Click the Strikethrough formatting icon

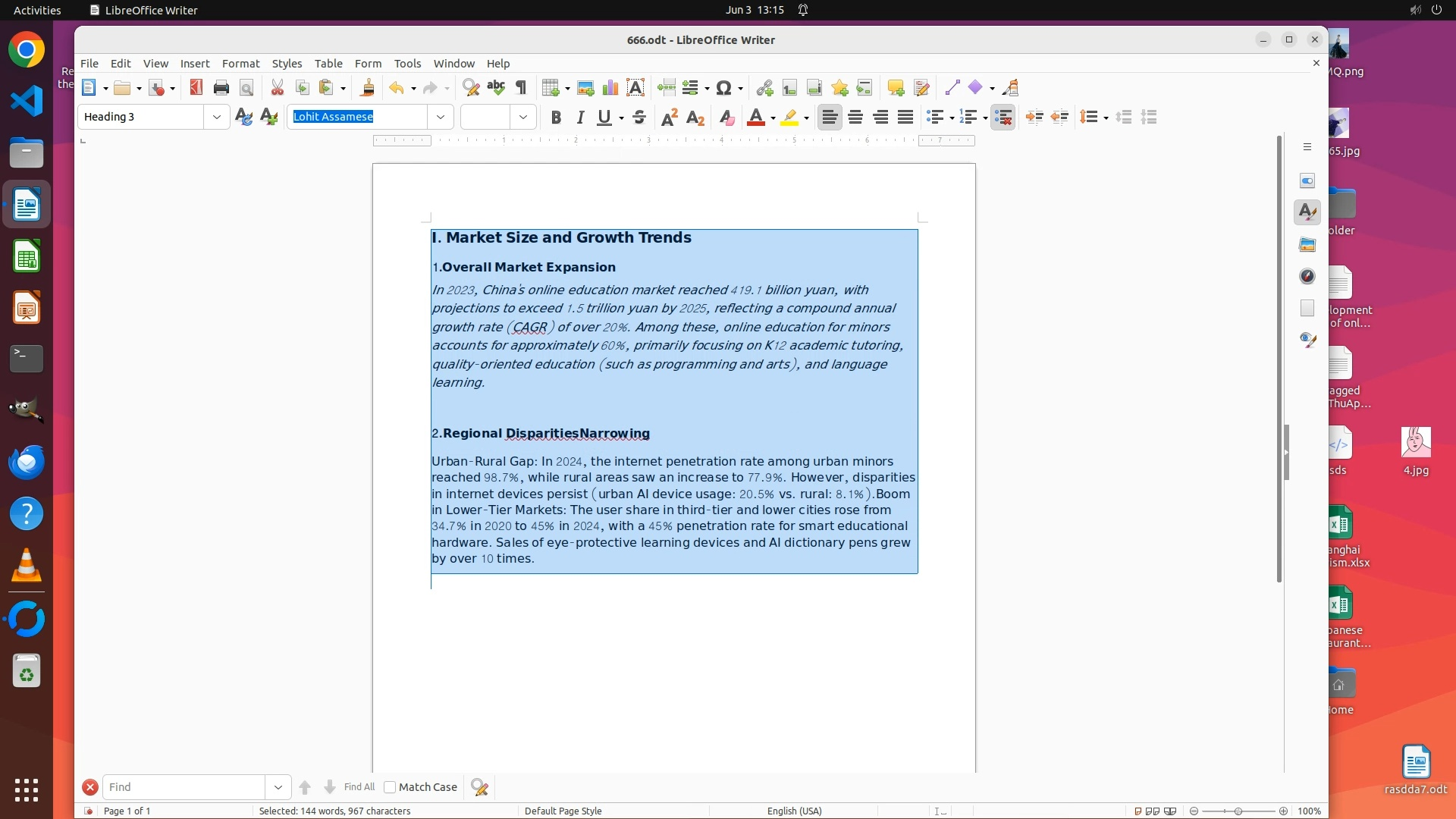click(x=639, y=118)
